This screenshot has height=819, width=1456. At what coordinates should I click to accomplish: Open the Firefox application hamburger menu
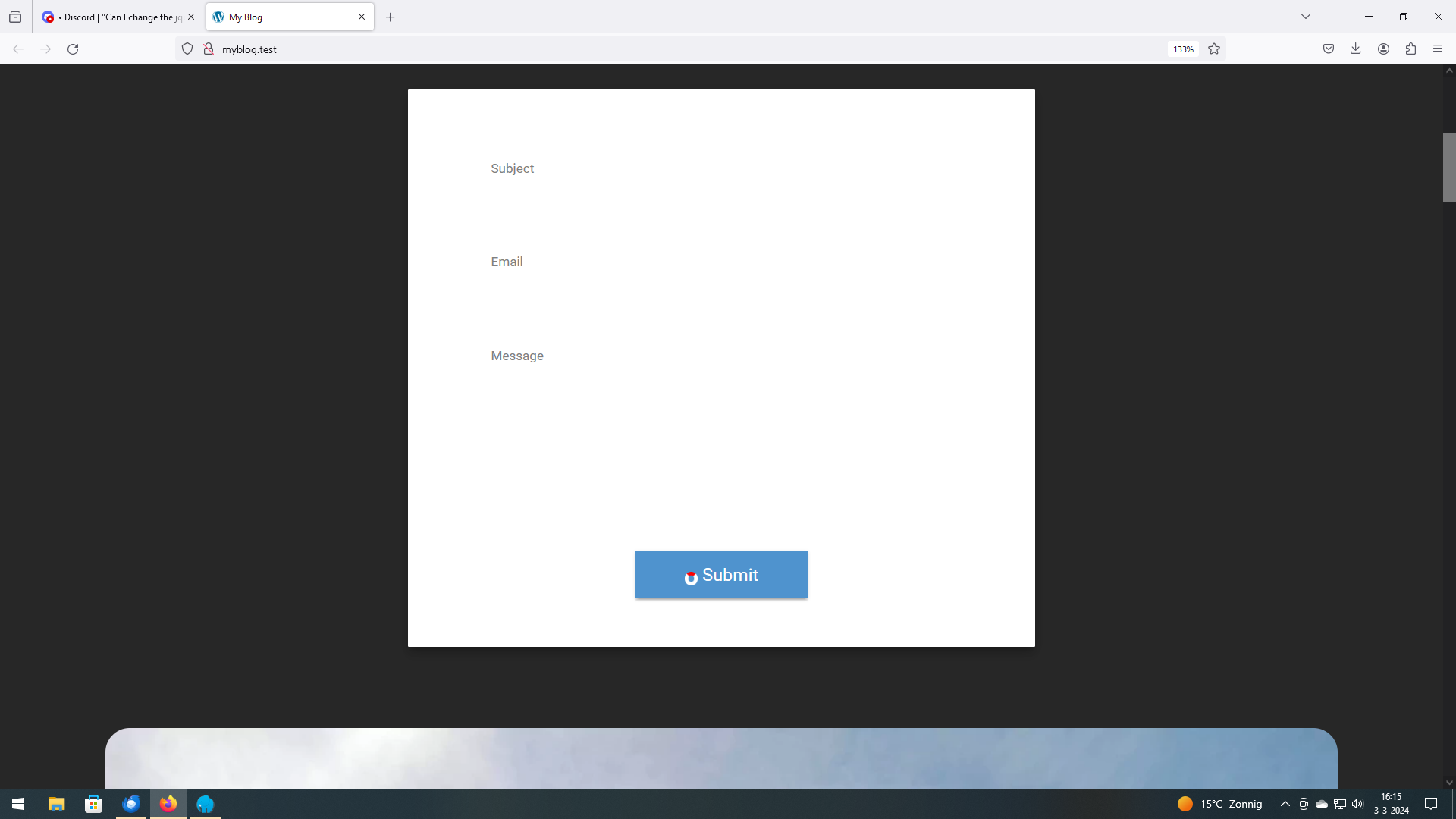[1438, 49]
